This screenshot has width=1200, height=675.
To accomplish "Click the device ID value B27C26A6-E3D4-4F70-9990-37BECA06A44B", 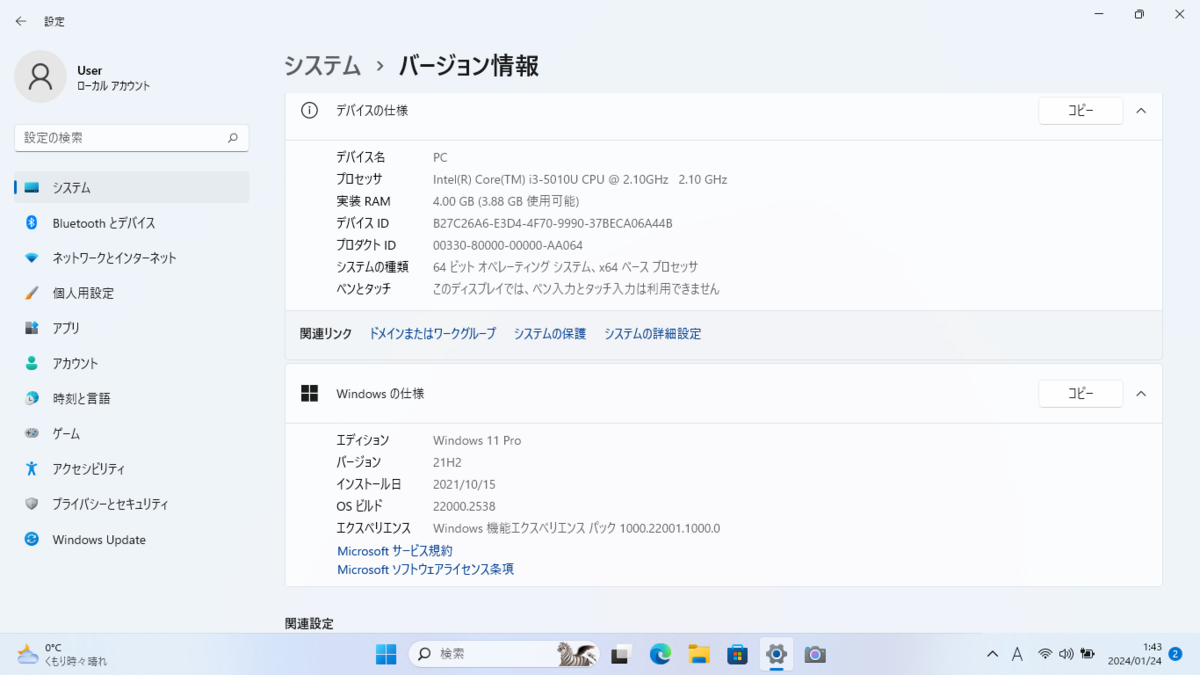I will tap(553, 223).
